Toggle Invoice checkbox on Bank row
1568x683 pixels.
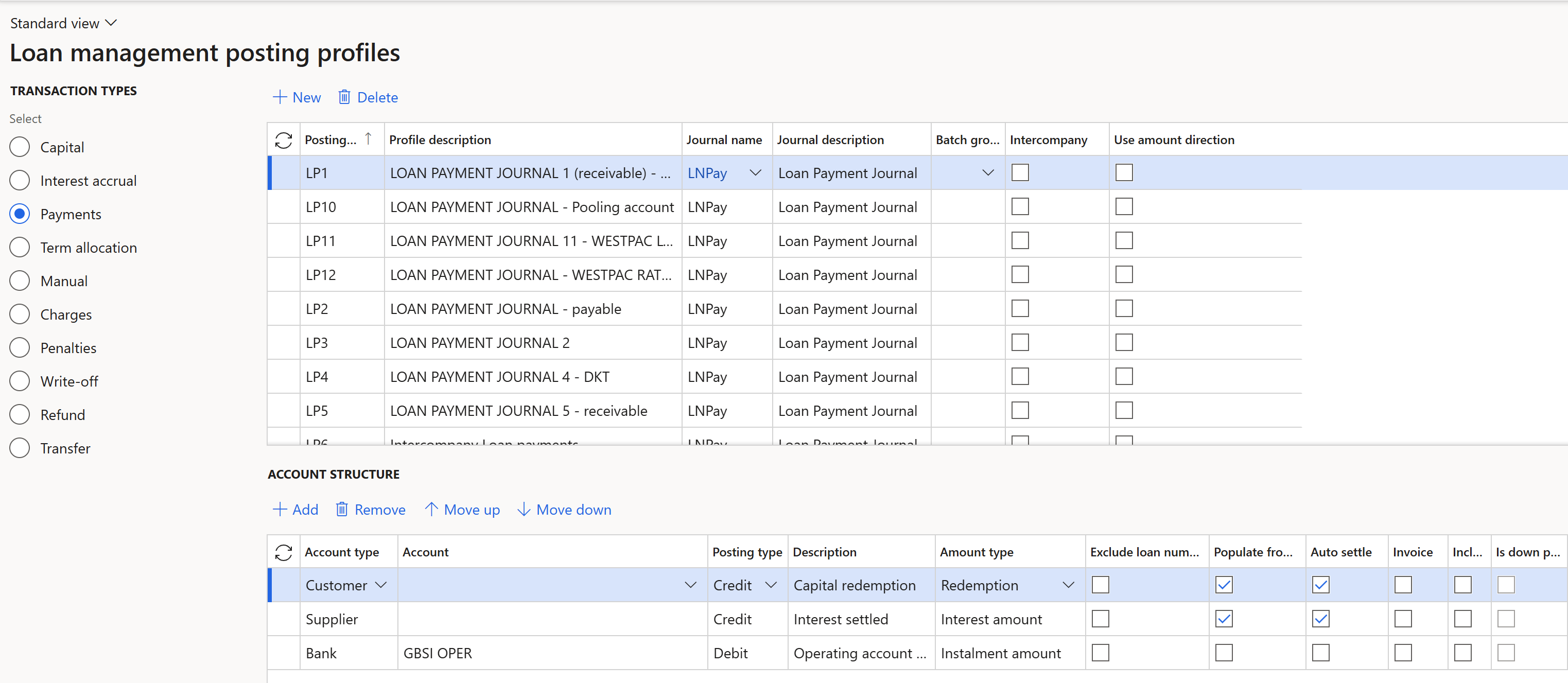pyautogui.click(x=1402, y=653)
